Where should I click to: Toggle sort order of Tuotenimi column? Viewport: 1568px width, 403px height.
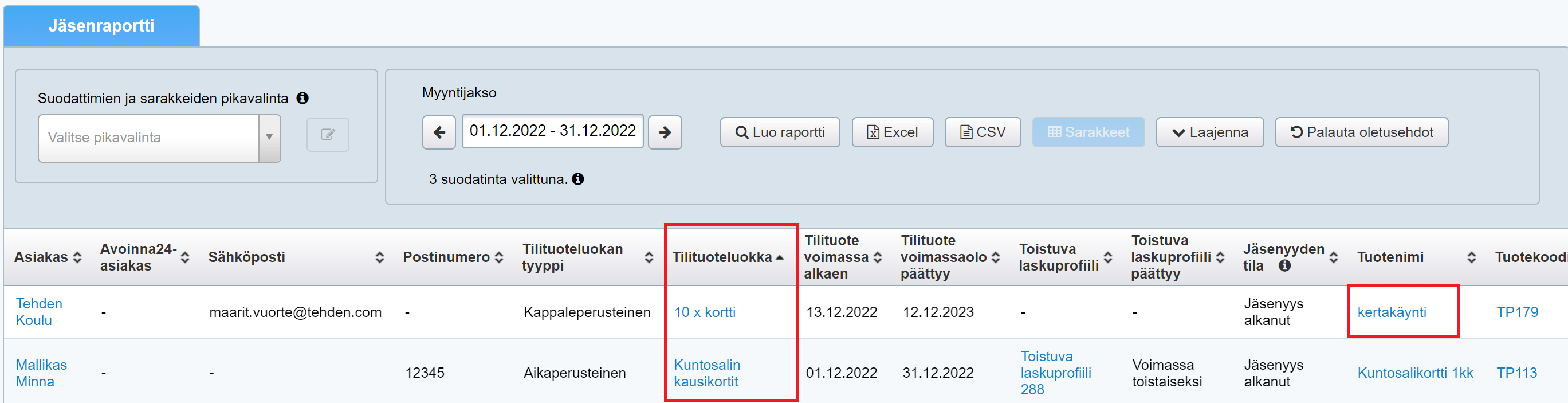click(1471, 257)
